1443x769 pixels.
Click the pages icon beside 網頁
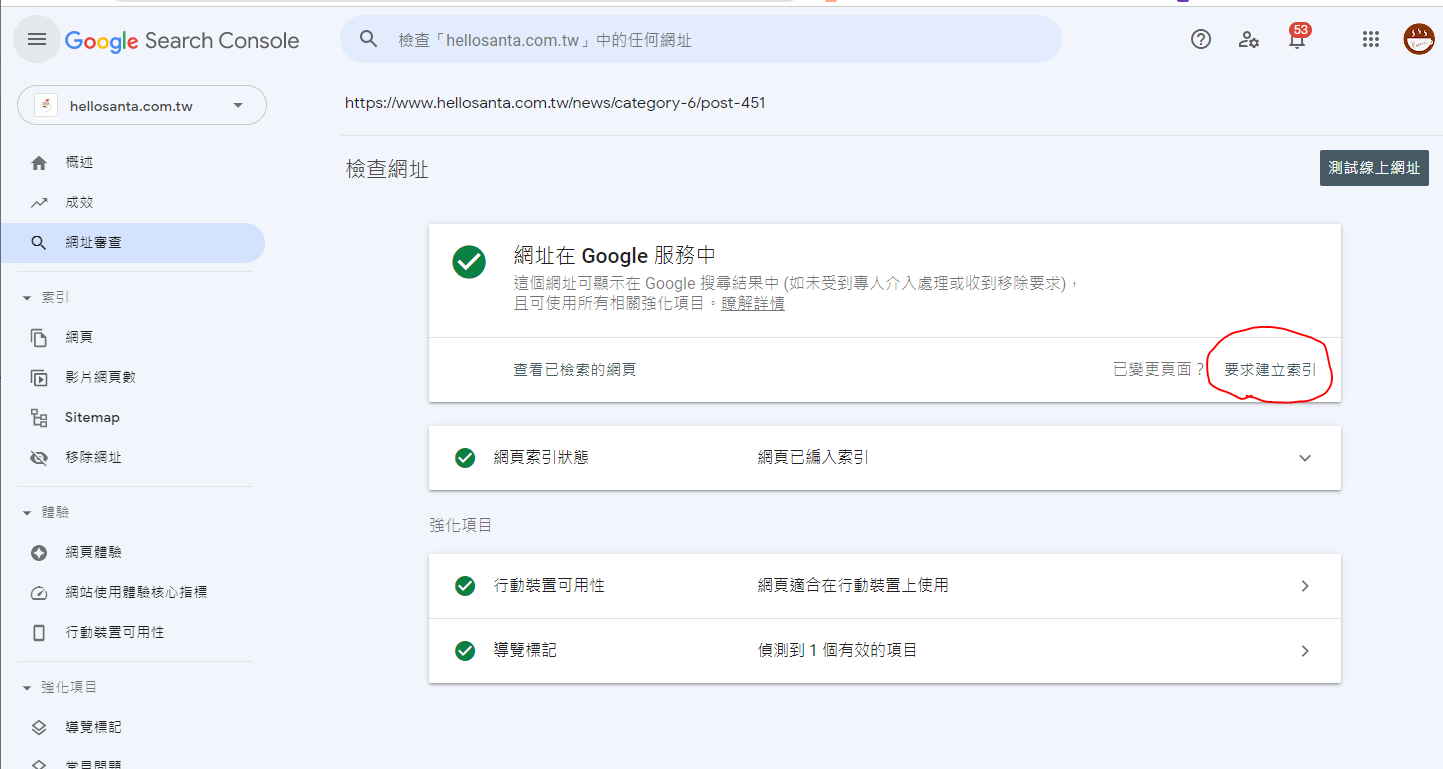tap(39, 338)
